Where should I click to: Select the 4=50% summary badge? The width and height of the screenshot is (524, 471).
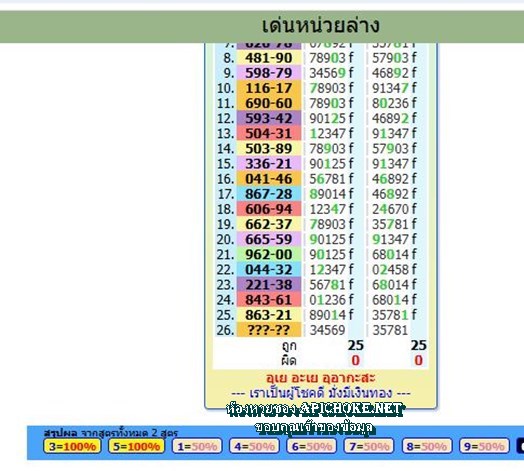point(254,446)
